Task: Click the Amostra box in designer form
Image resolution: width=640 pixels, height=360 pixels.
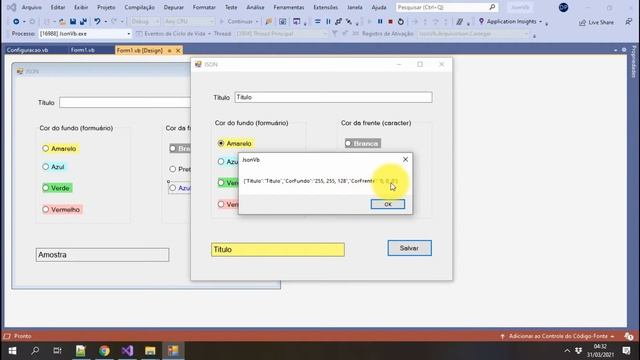Action: point(102,255)
